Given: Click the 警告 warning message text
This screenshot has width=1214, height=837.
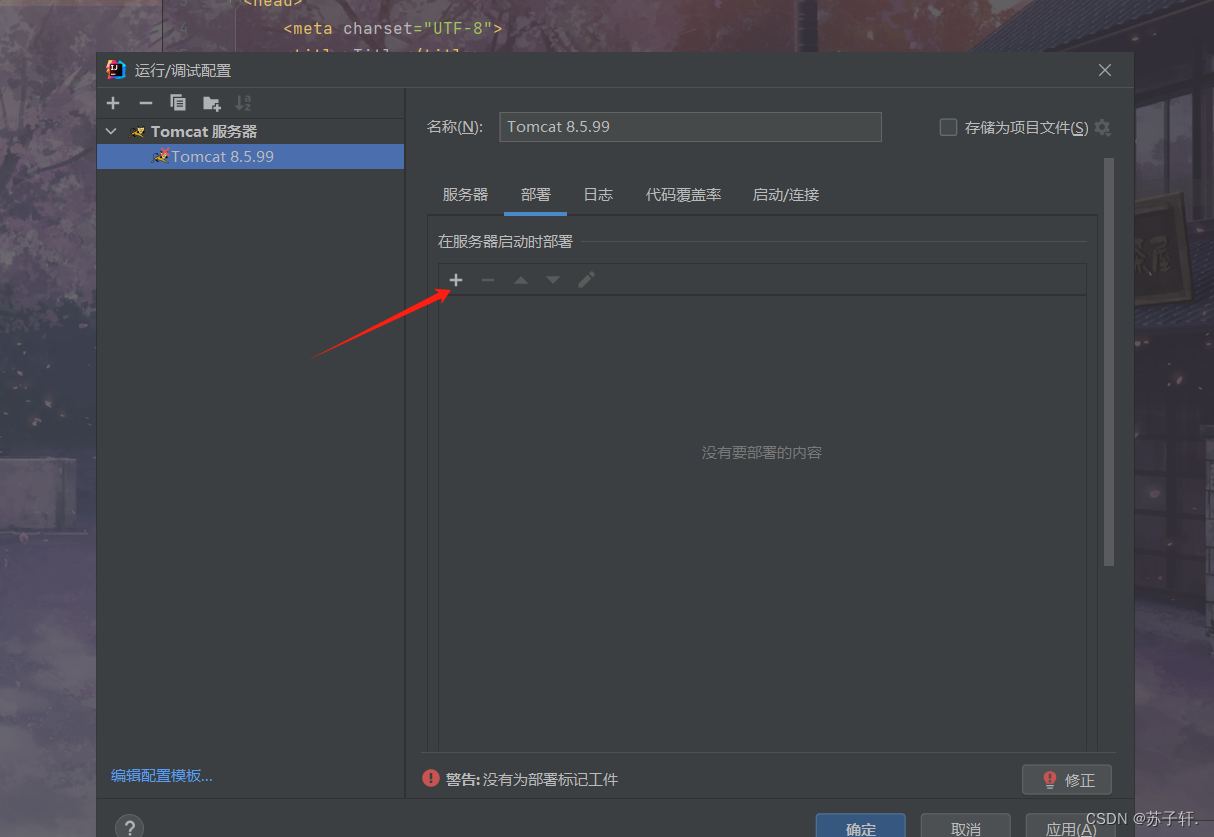Looking at the screenshot, I should pos(532,779).
